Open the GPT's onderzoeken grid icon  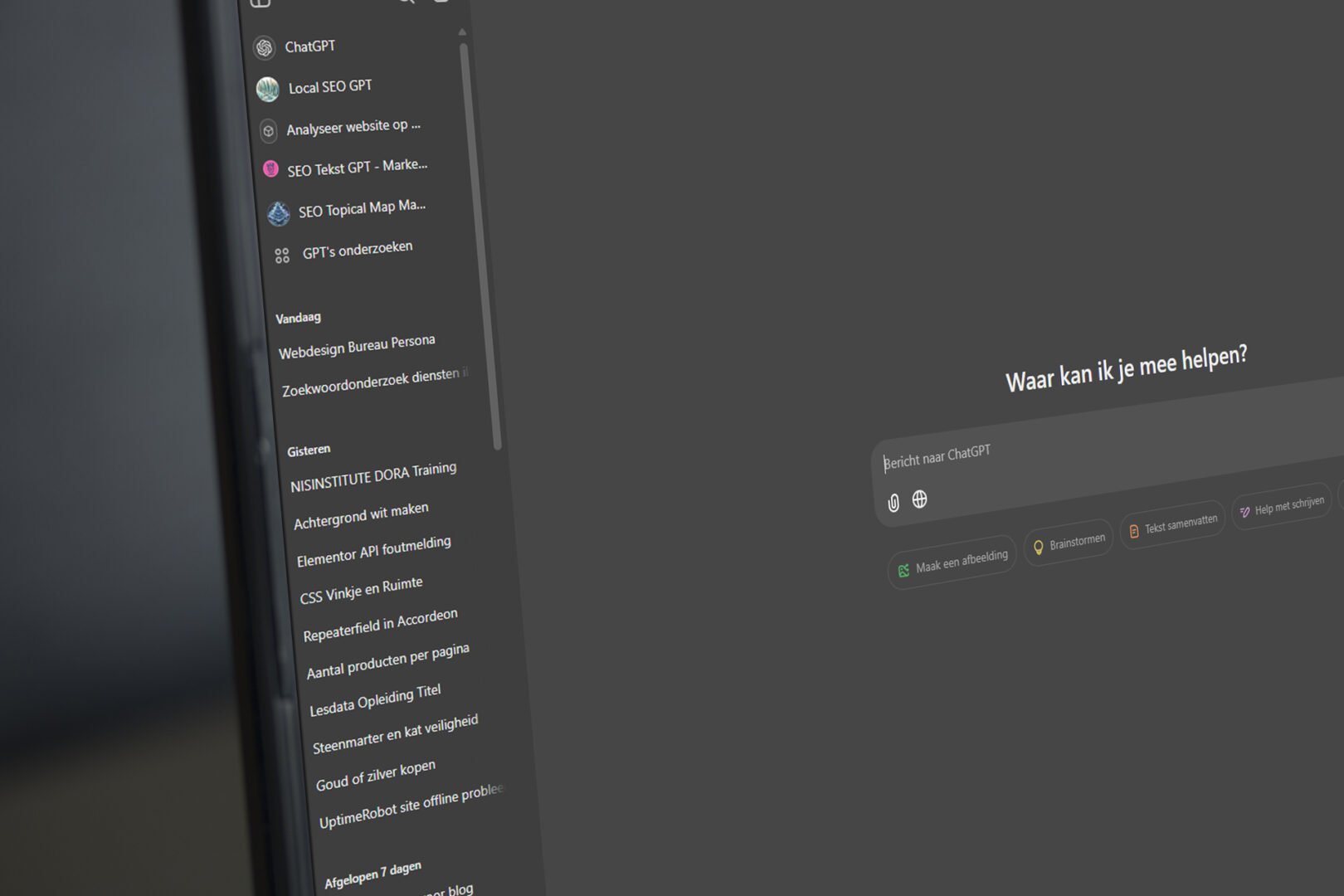click(282, 256)
